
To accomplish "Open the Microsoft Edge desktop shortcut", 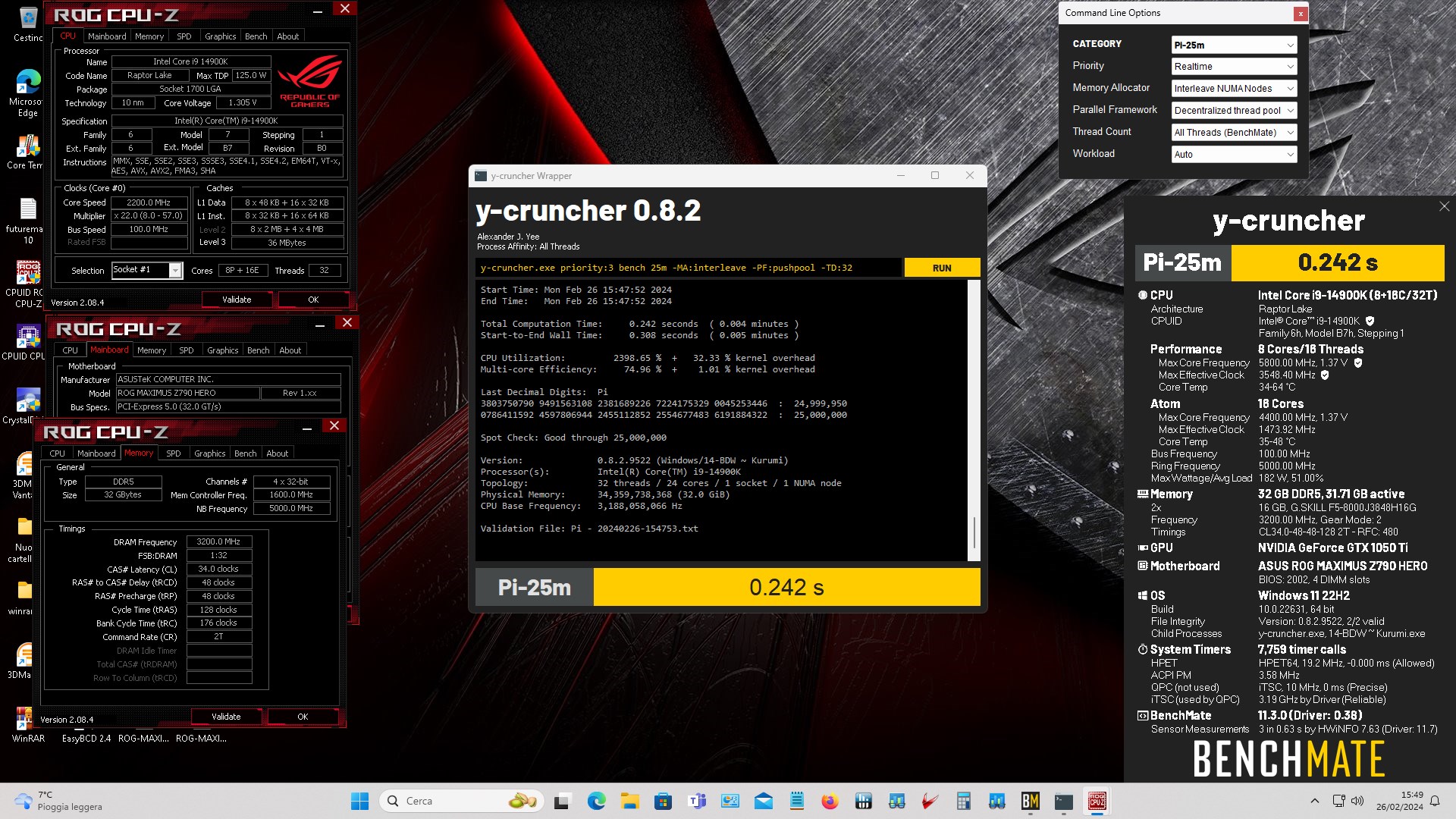I will (x=28, y=93).
